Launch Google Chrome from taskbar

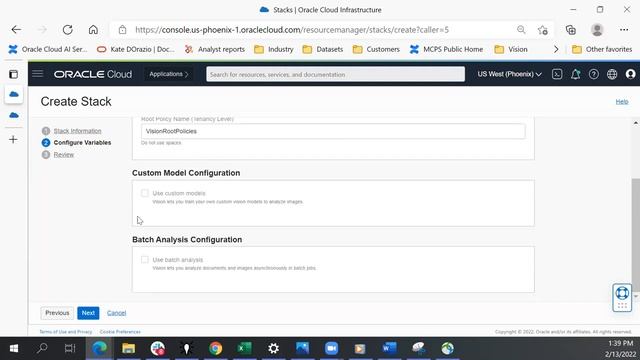[216, 348]
